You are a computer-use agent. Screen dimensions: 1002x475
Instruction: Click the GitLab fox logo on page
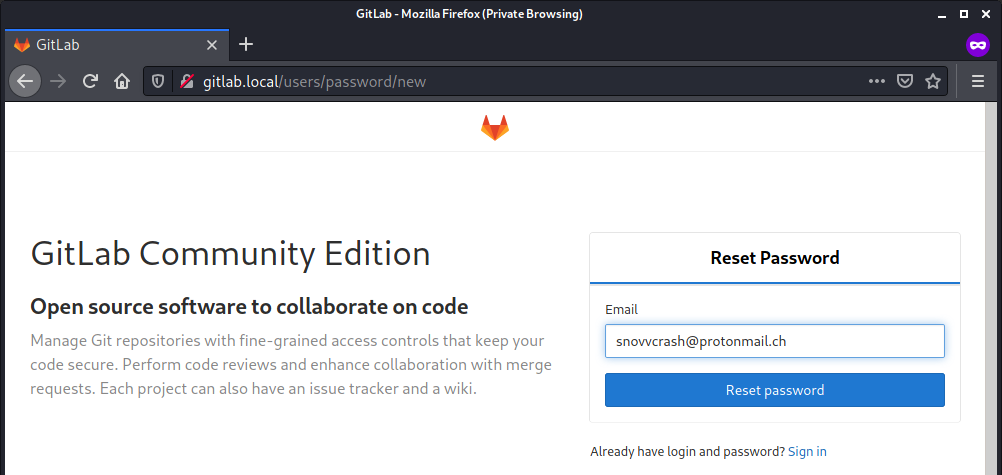[495, 128]
